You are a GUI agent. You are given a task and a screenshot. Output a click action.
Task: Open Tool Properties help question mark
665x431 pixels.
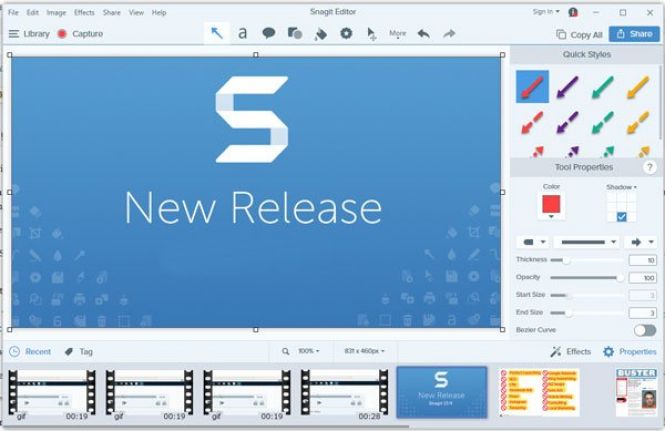point(649,167)
